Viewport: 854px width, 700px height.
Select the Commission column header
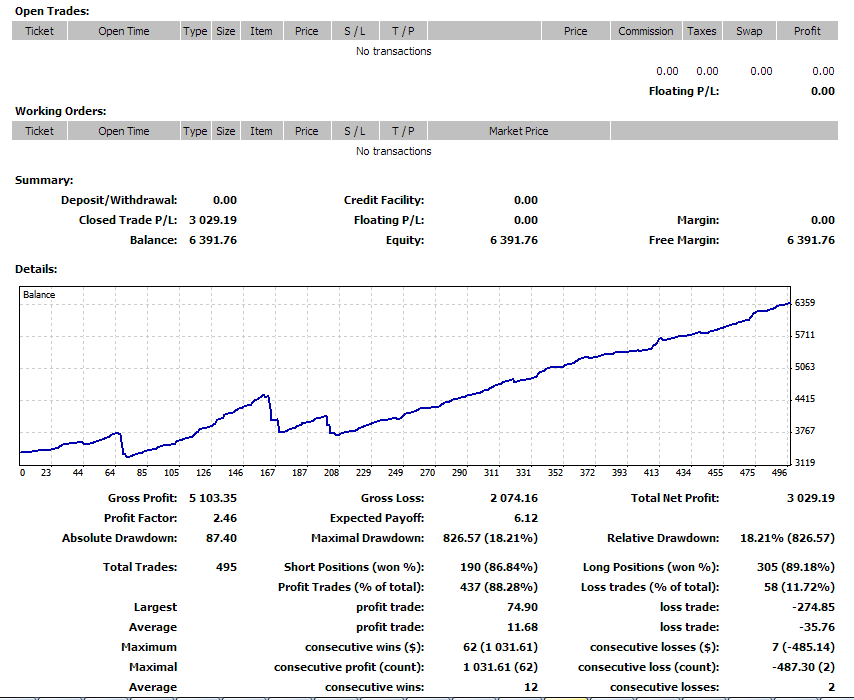(645, 31)
